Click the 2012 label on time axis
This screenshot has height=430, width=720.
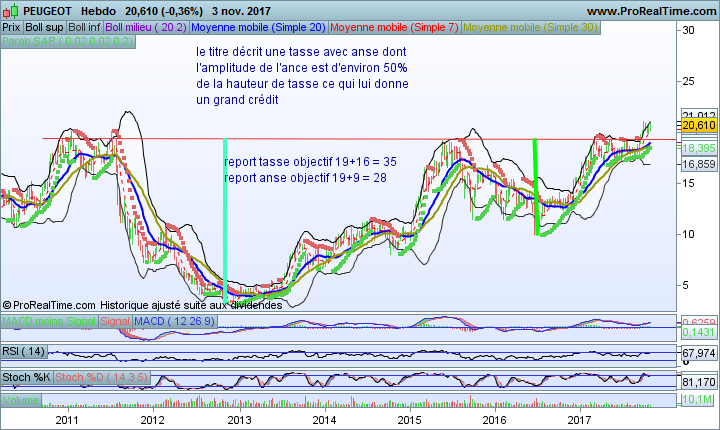point(152,420)
